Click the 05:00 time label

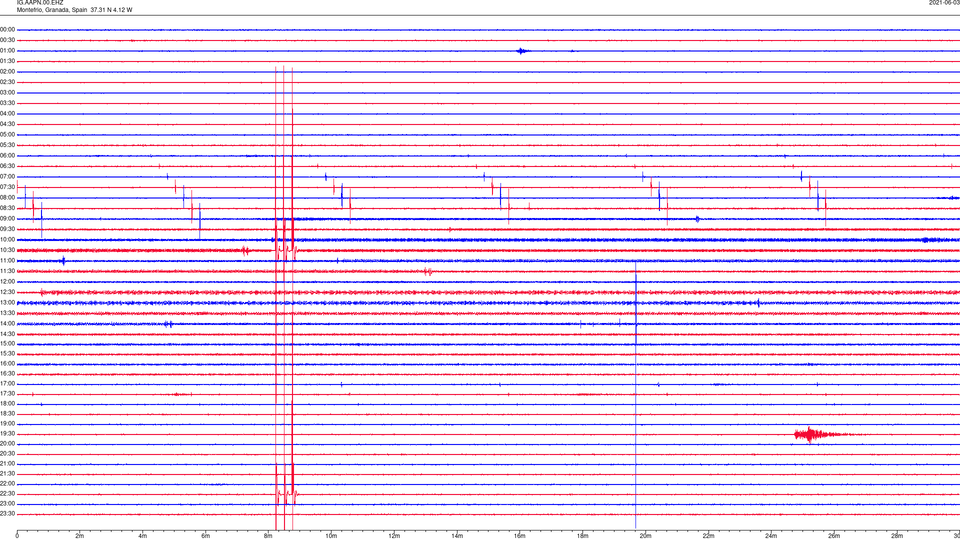point(7,135)
